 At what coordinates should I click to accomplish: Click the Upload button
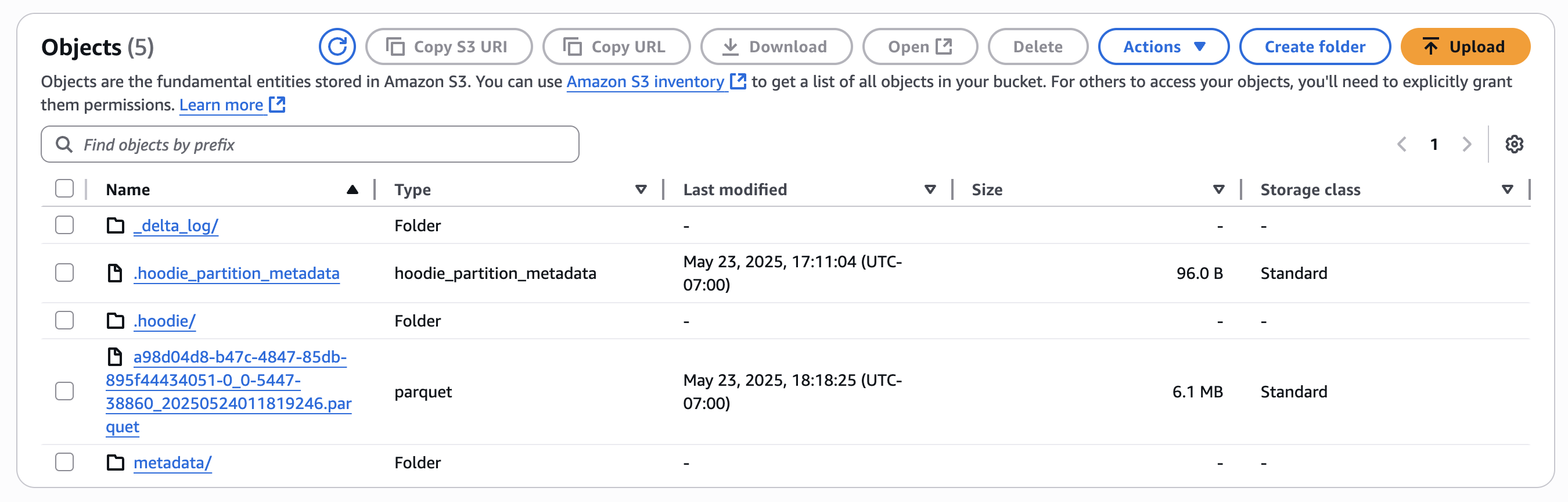tap(1465, 46)
